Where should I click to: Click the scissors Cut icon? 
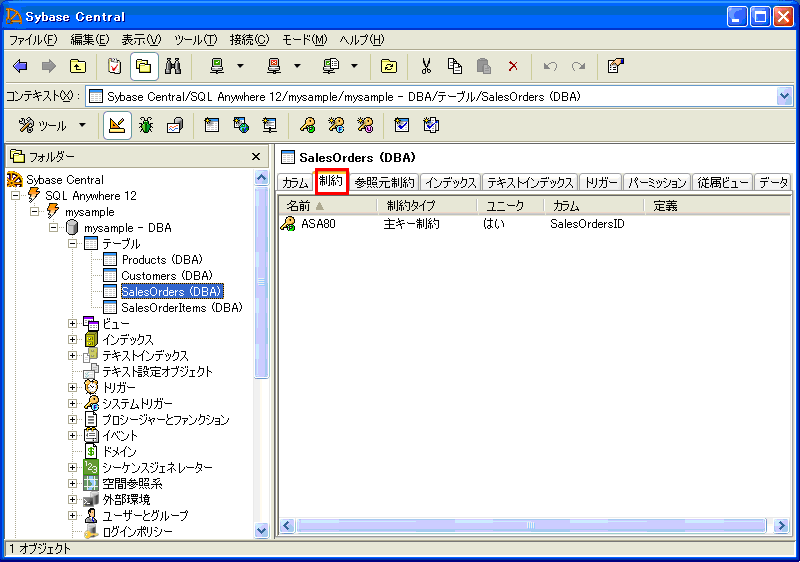pyautogui.click(x=426, y=66)
